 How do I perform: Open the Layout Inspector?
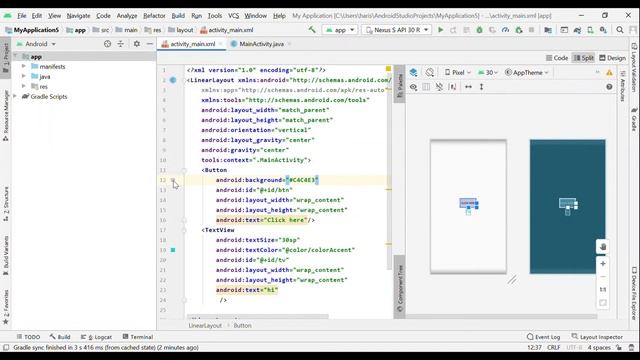[x=597, y=337]
